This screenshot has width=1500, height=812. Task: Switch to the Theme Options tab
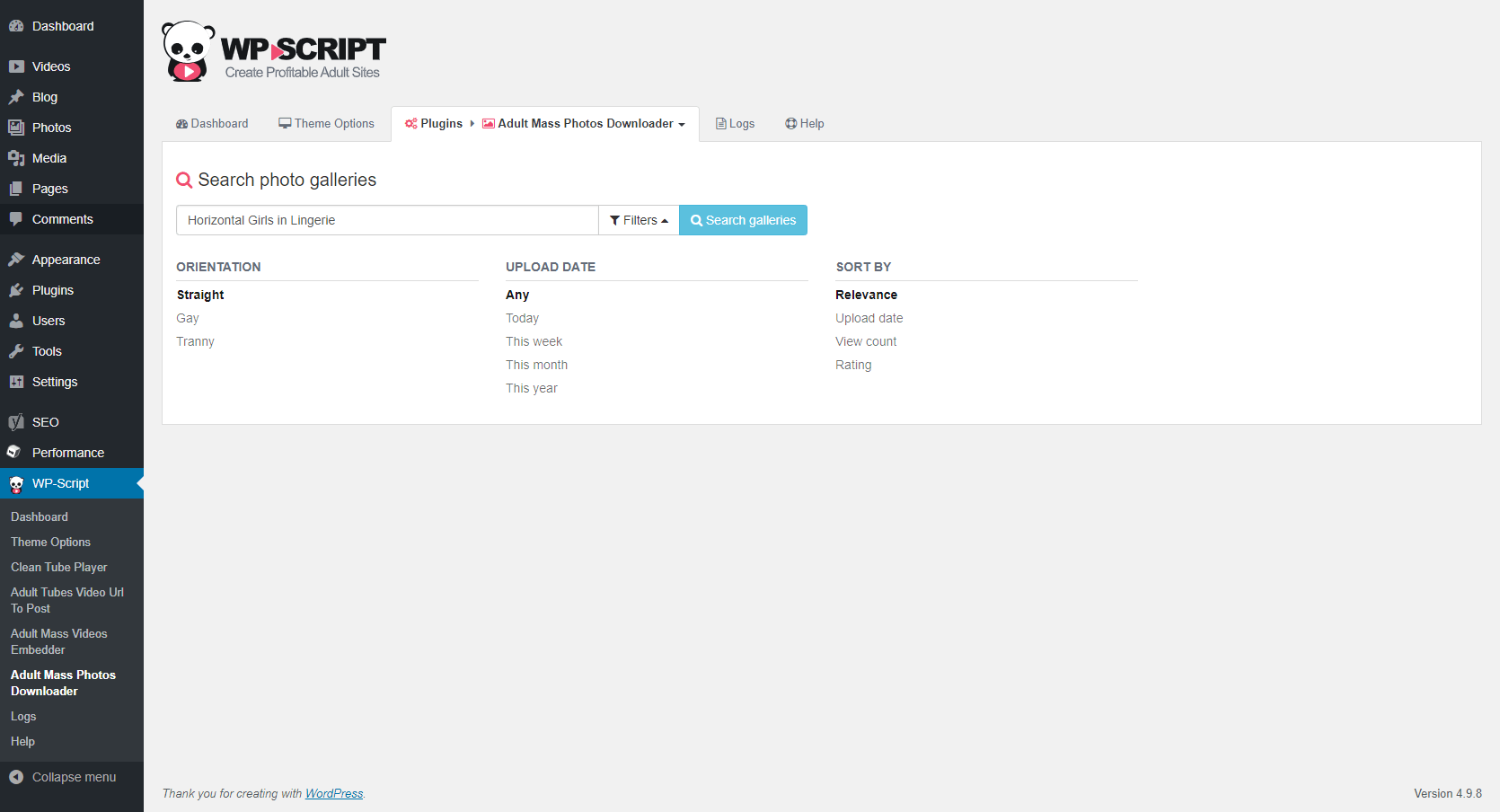click(326, 124)
